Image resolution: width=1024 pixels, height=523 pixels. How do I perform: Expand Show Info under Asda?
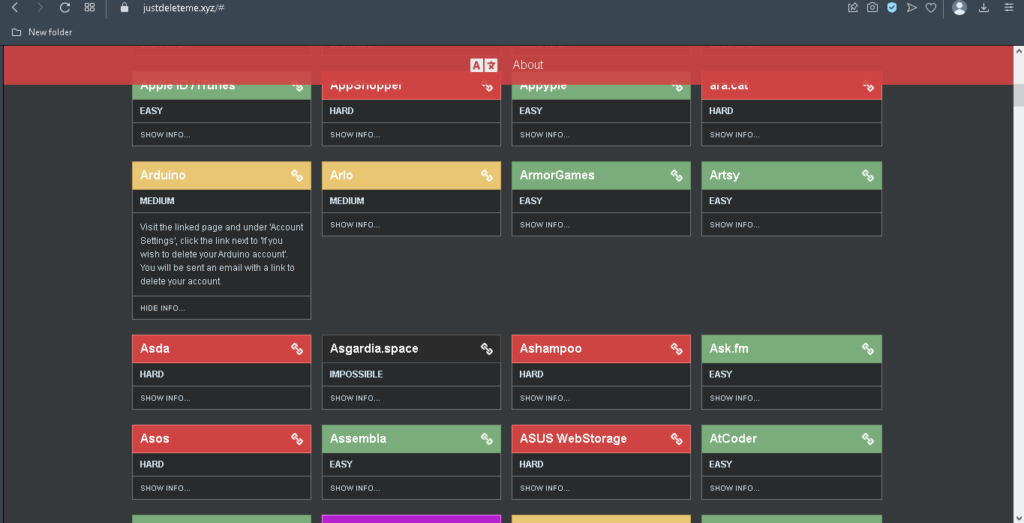coord(165,398)
